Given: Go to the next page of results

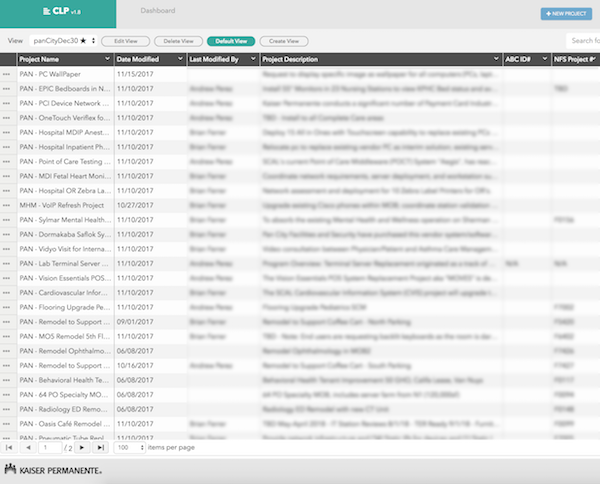Looking at the screenshot, I should click(x=82, y=447).
